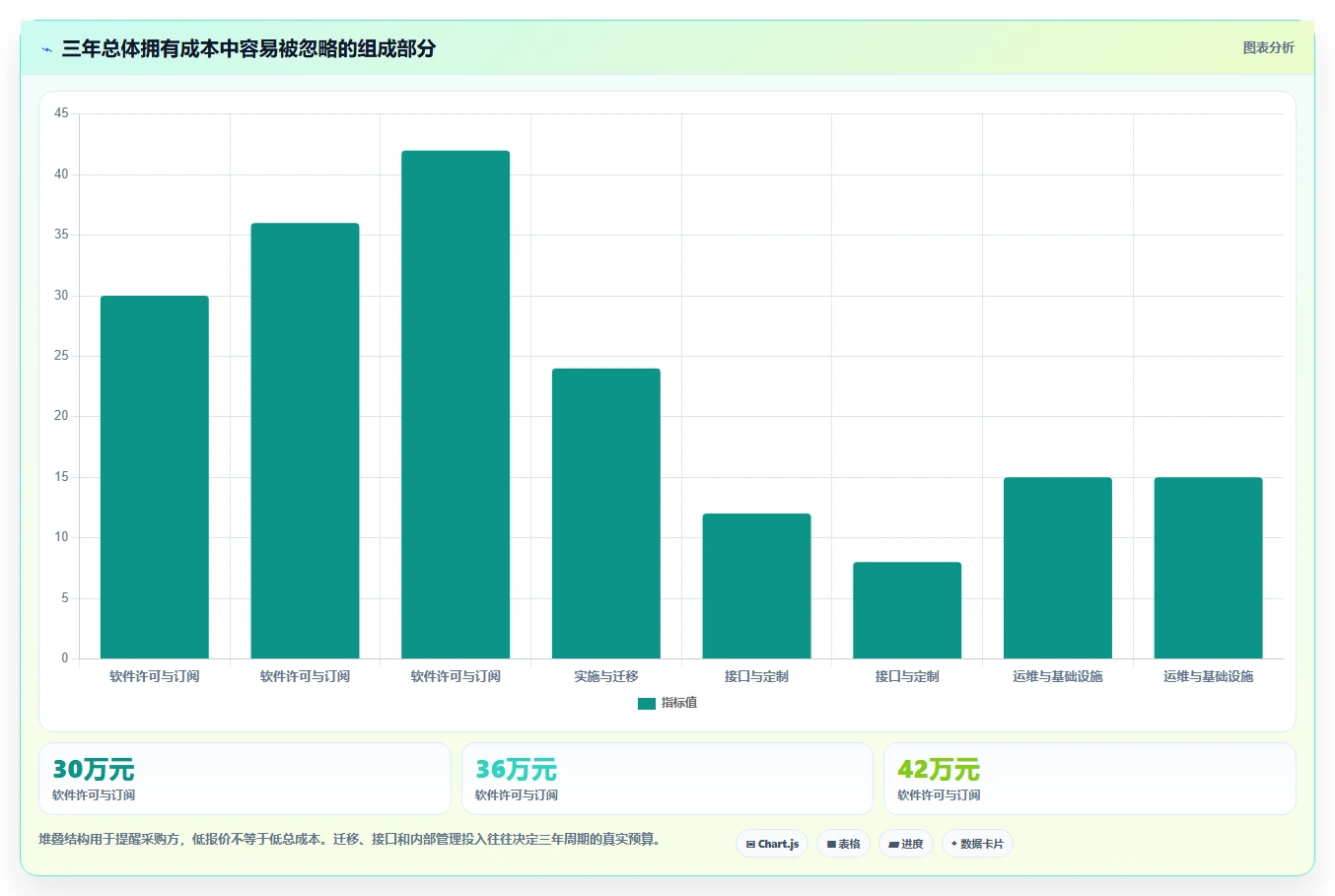Select the tallest bar reaching 42
Image resolution: width=1335 pixels, height=896 pixels.
[x=456, y=404]
